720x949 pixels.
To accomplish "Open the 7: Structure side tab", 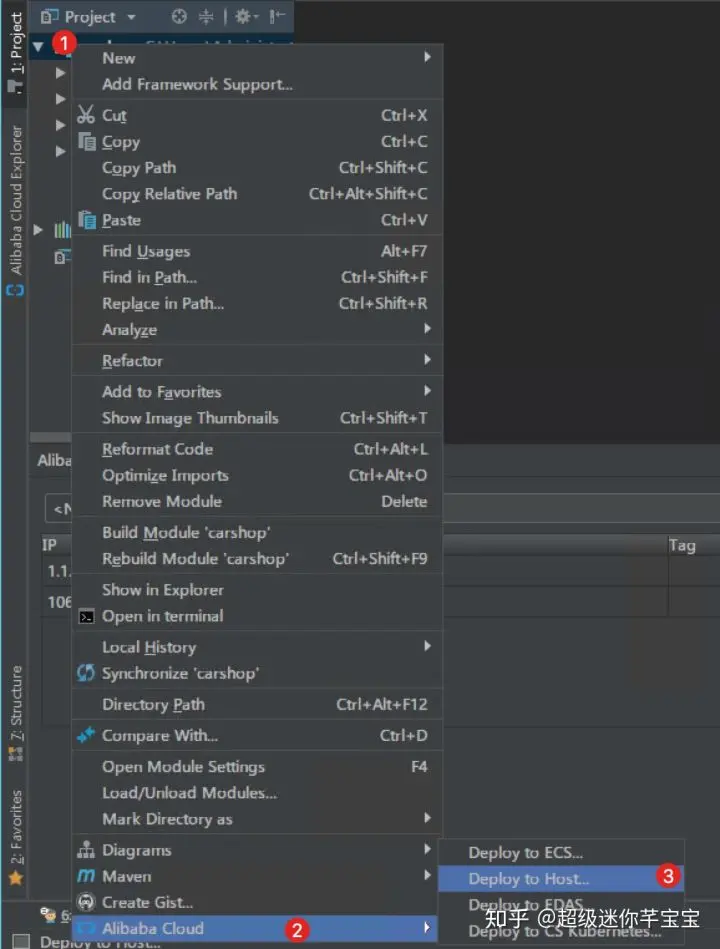I will point(16,713).
